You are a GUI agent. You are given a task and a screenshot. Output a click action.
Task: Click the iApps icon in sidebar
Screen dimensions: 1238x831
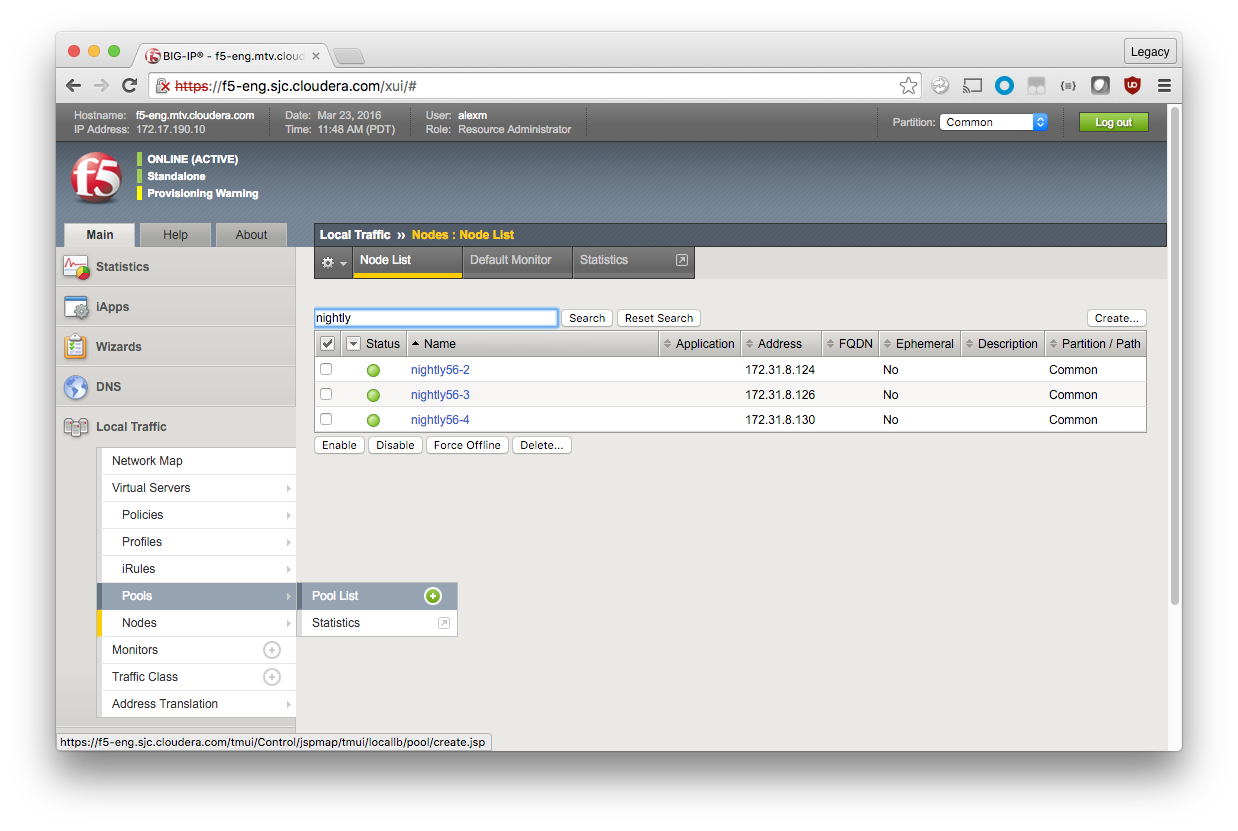[x=77, y=307]
